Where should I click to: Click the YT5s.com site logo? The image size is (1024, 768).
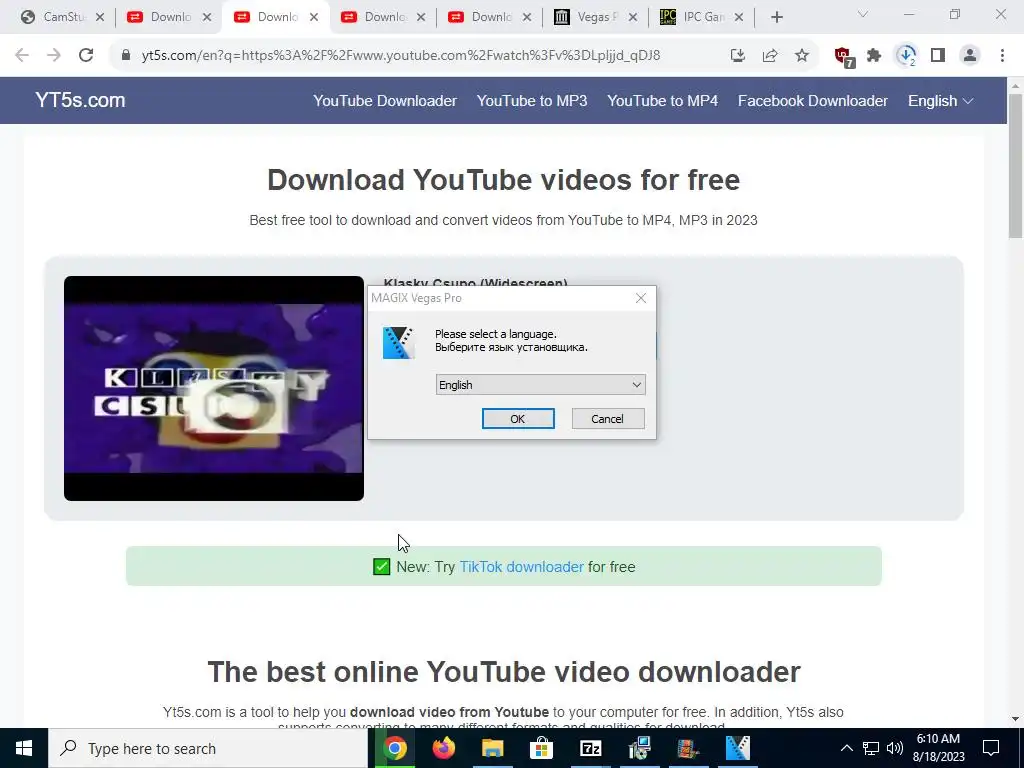(80, 100)
